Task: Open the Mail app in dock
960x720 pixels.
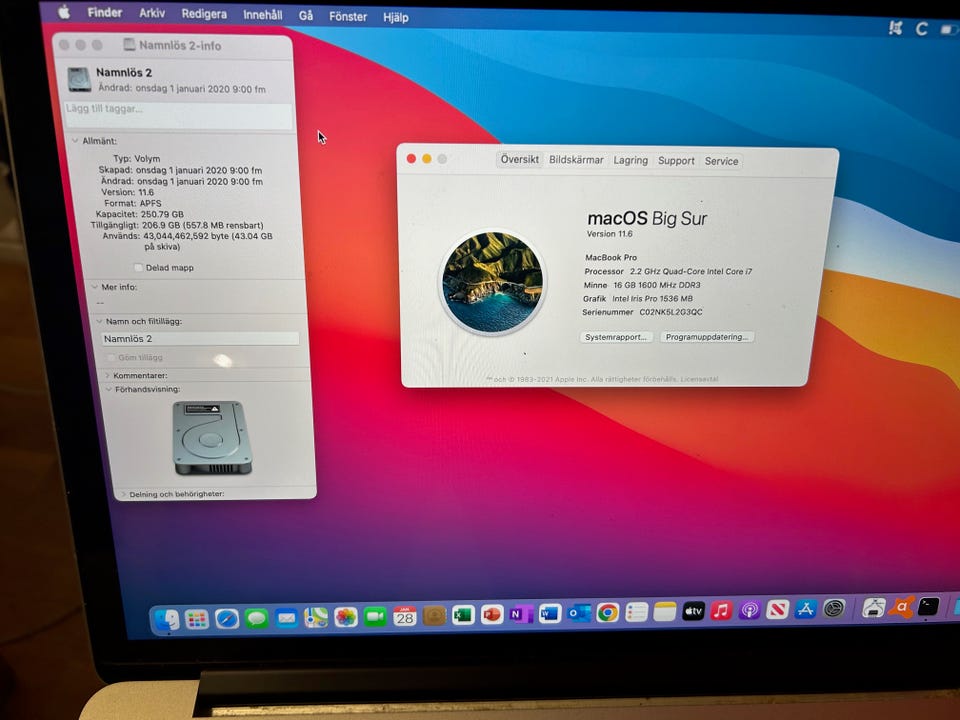Action: 286,618
